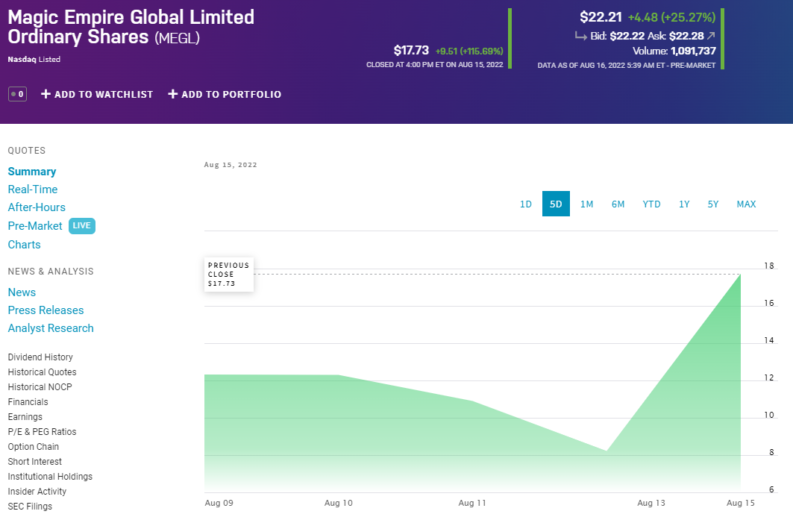
Task: Open the Financials page
Action: [x=28, y=402]
